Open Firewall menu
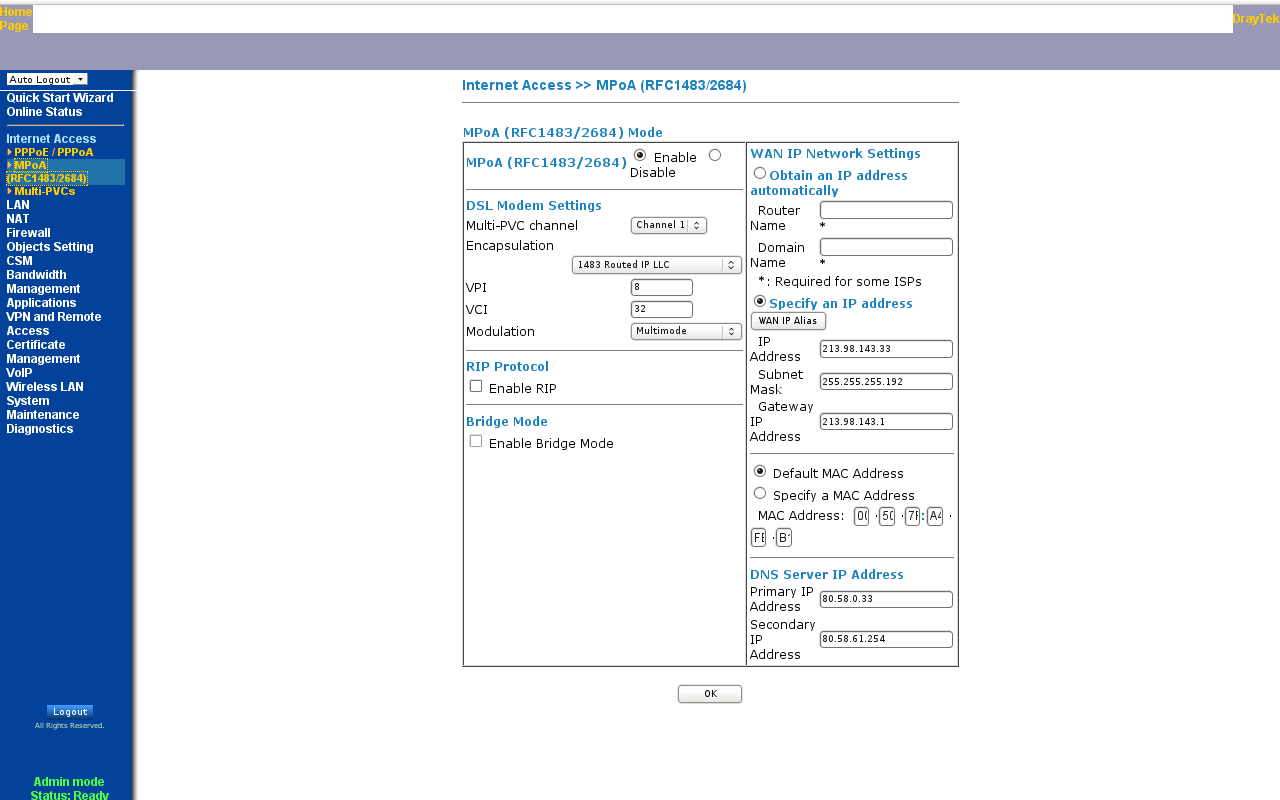1280x800 pixels. pyautogui.click(x=28, y=233)
